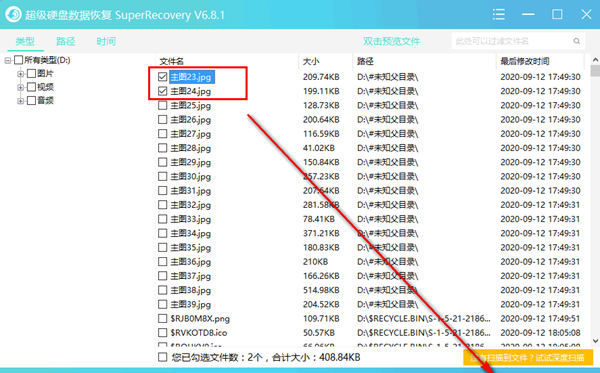Click the orange deep scan button
The height and width of the screenshot is (373, 600).
point(528,358)
